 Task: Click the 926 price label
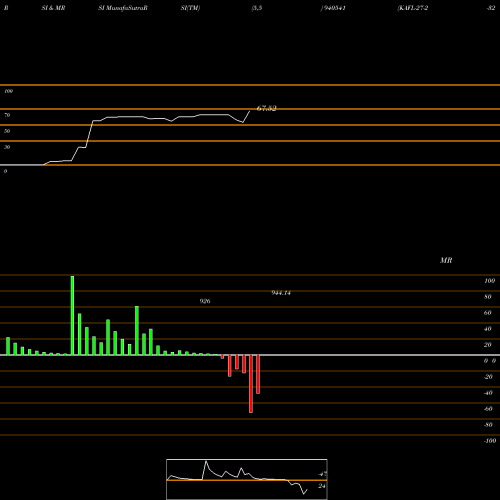(x=205, y=301)
